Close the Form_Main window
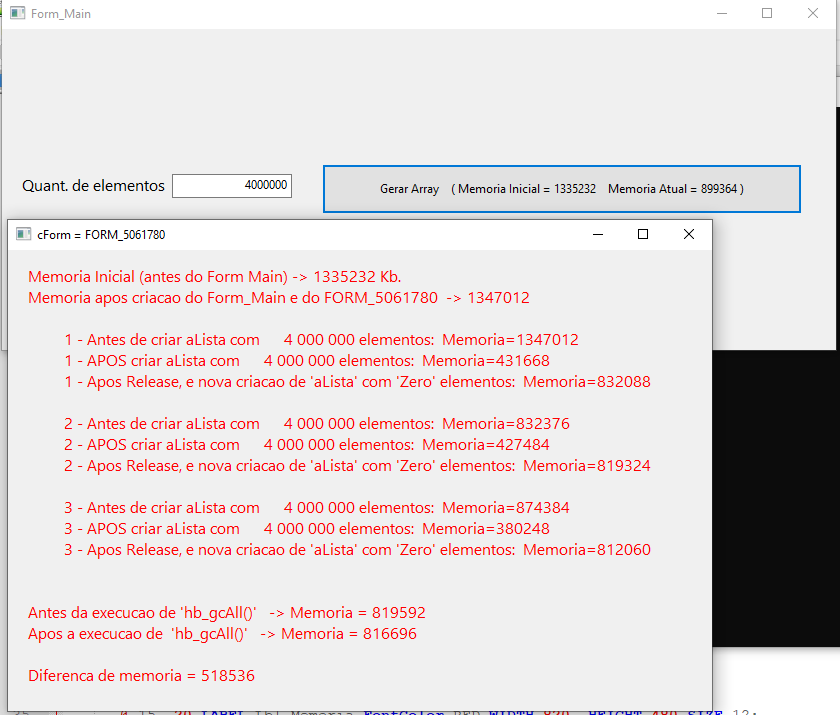Screen dimensions: 840x715 coord(813,14)
